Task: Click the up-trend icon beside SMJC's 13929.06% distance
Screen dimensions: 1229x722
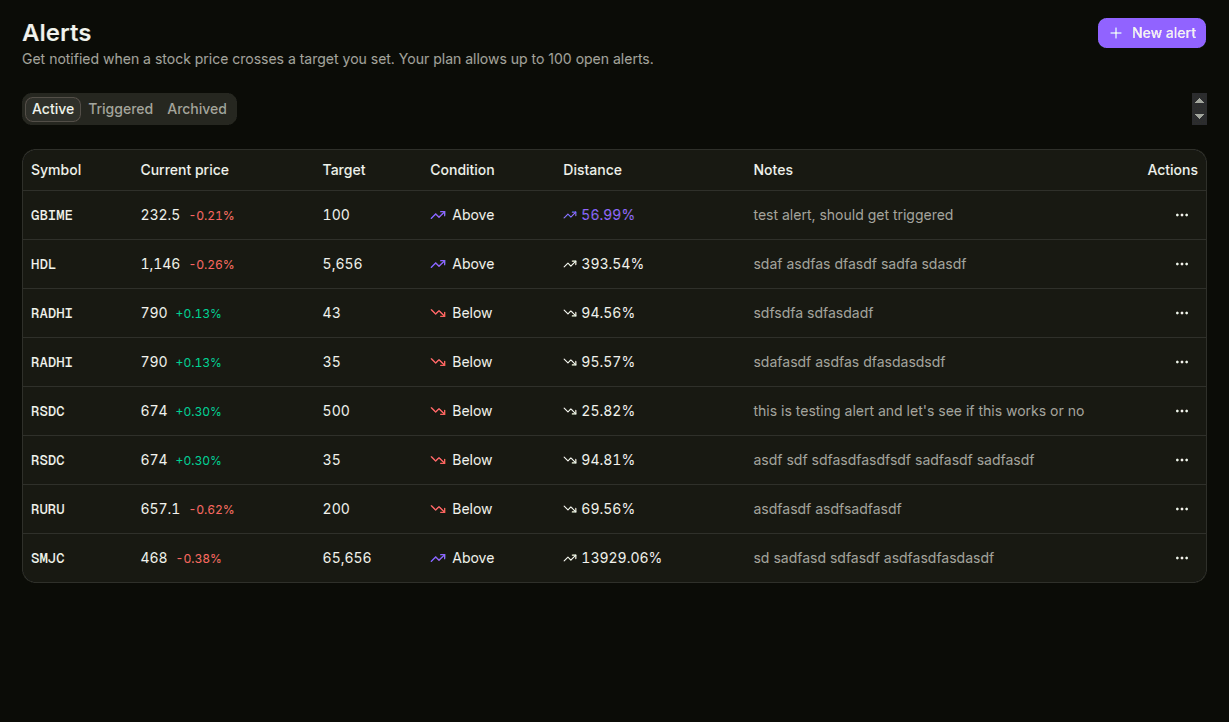Action: [x=571, y=558]
